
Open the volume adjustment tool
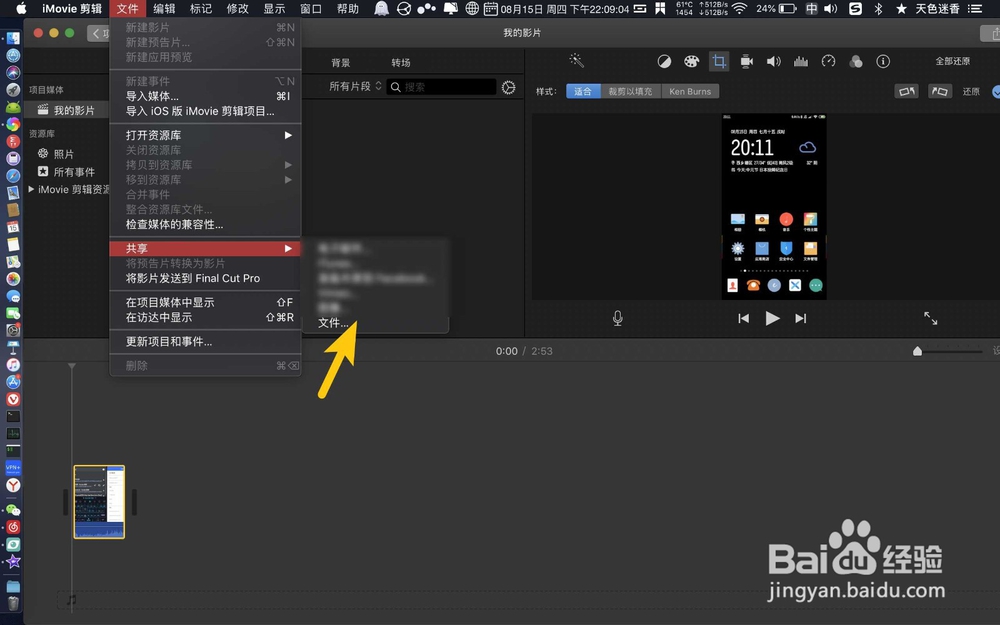coord(774,61)
